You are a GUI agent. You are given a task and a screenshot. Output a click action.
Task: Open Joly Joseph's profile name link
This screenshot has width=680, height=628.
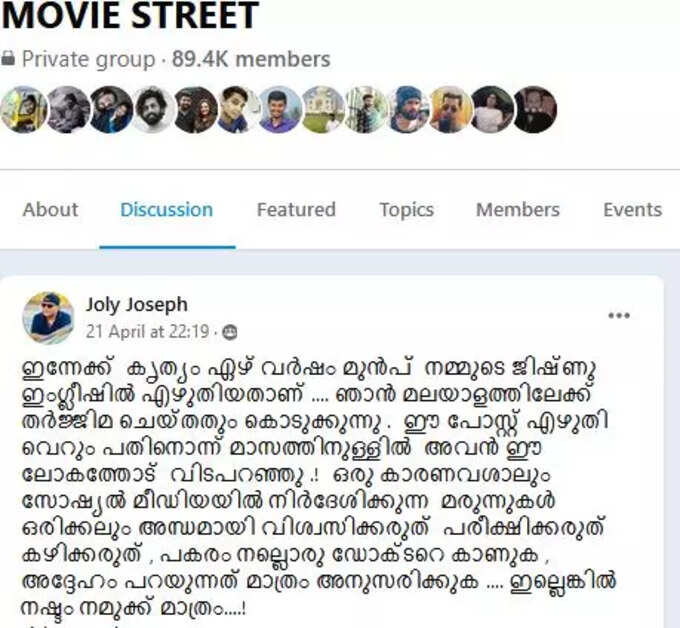(137, 305)
